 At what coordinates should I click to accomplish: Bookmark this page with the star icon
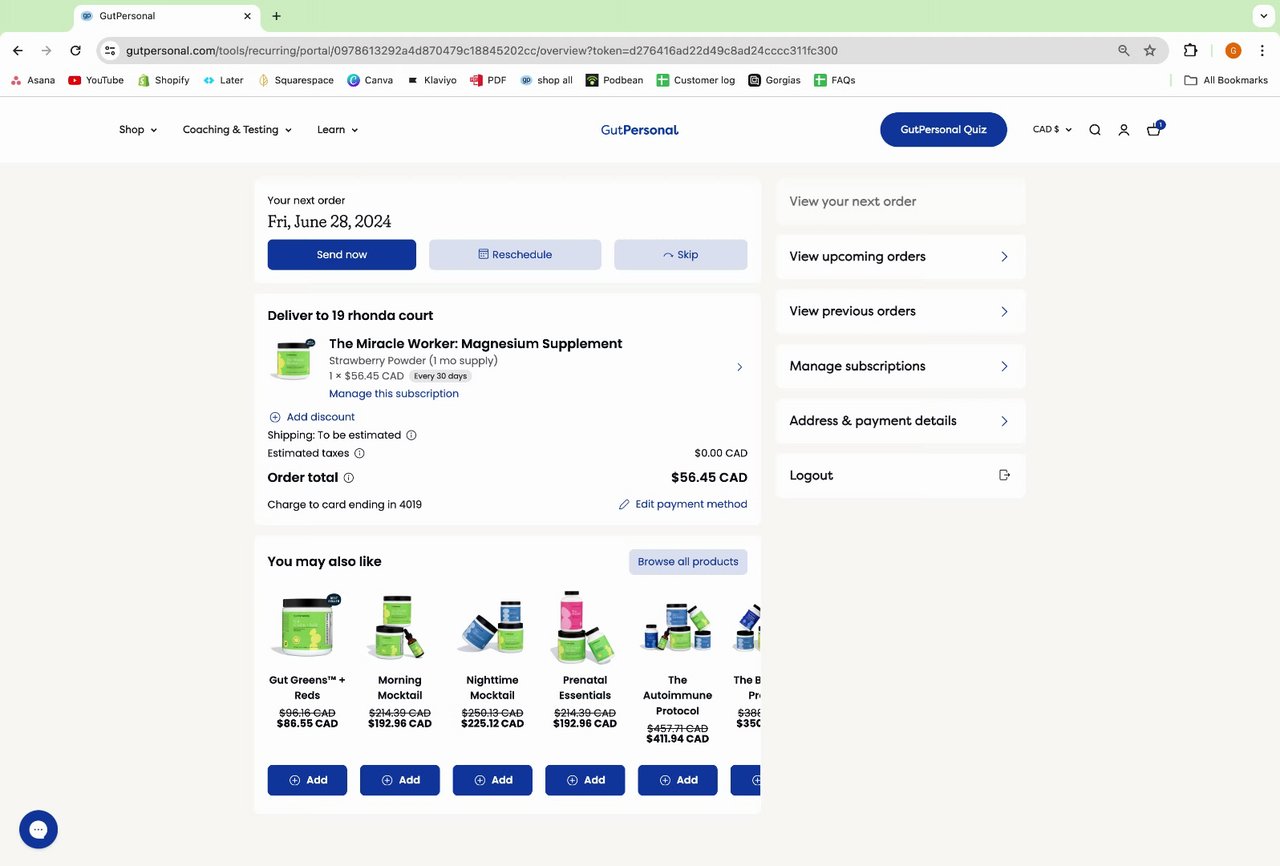click(x=1150, y=50)
